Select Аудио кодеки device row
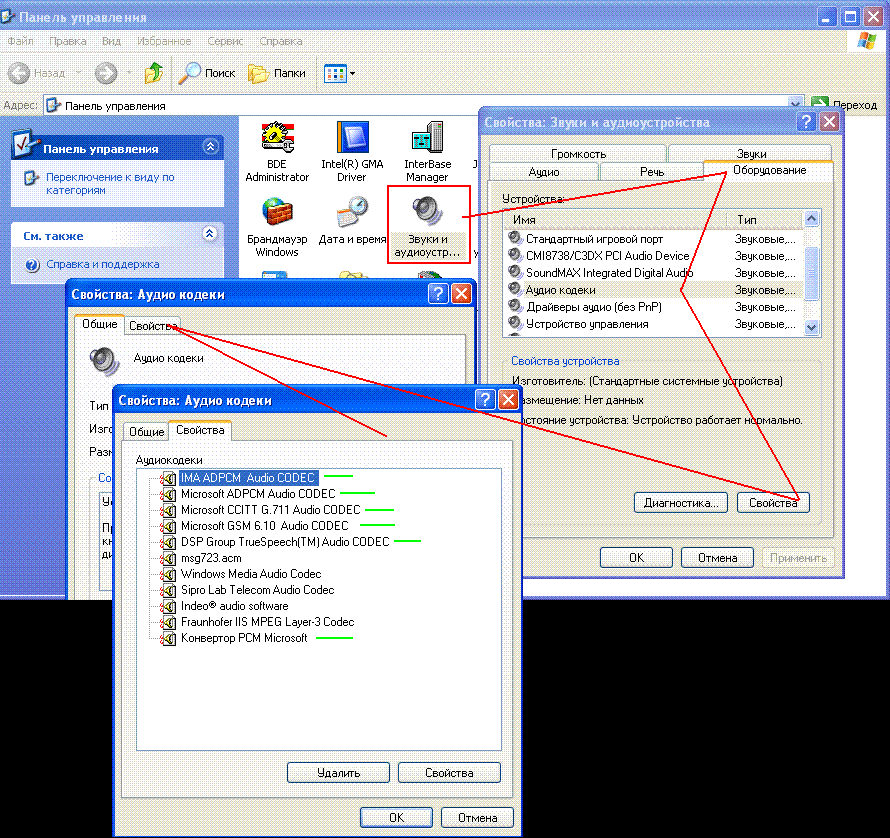This screenshot has width=890, height=838. click(x=654, y=290)
